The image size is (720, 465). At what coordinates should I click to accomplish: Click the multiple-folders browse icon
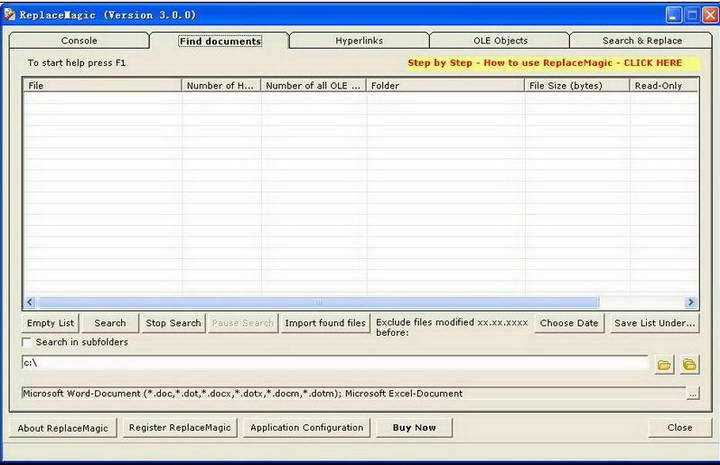(x=689, y=364)
